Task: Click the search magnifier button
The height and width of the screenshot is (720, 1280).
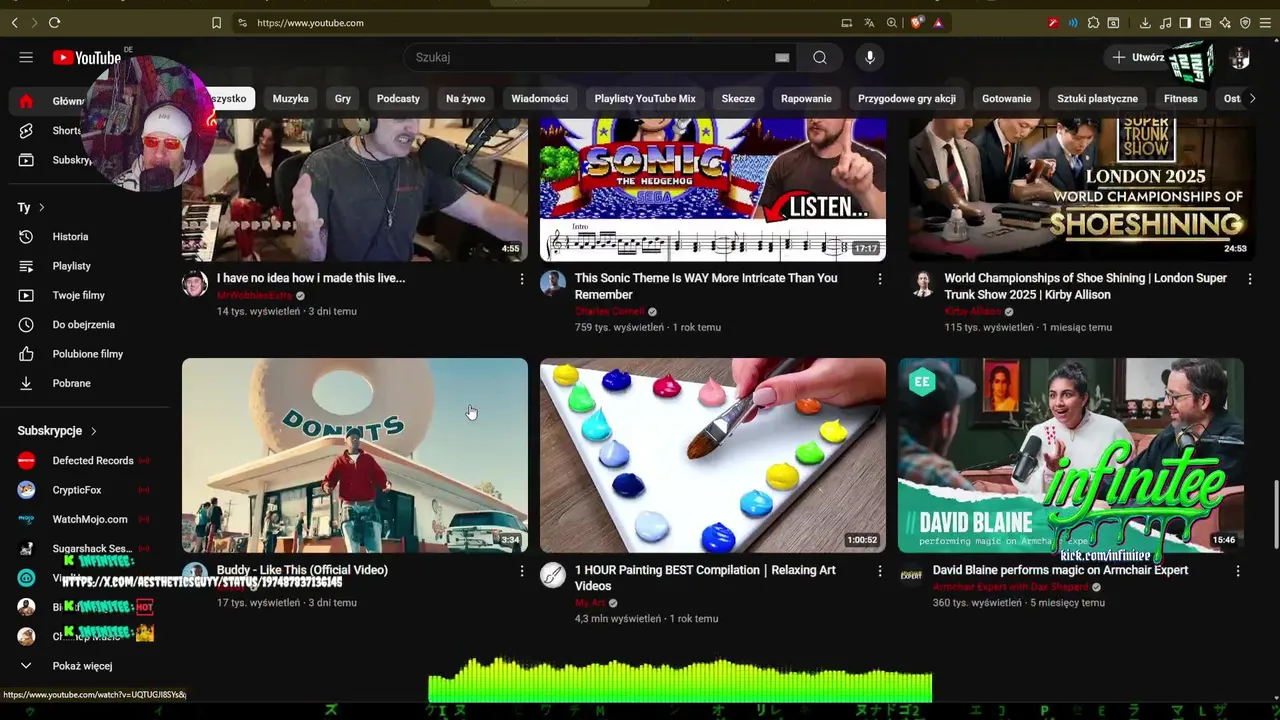Action: [820, 57]
